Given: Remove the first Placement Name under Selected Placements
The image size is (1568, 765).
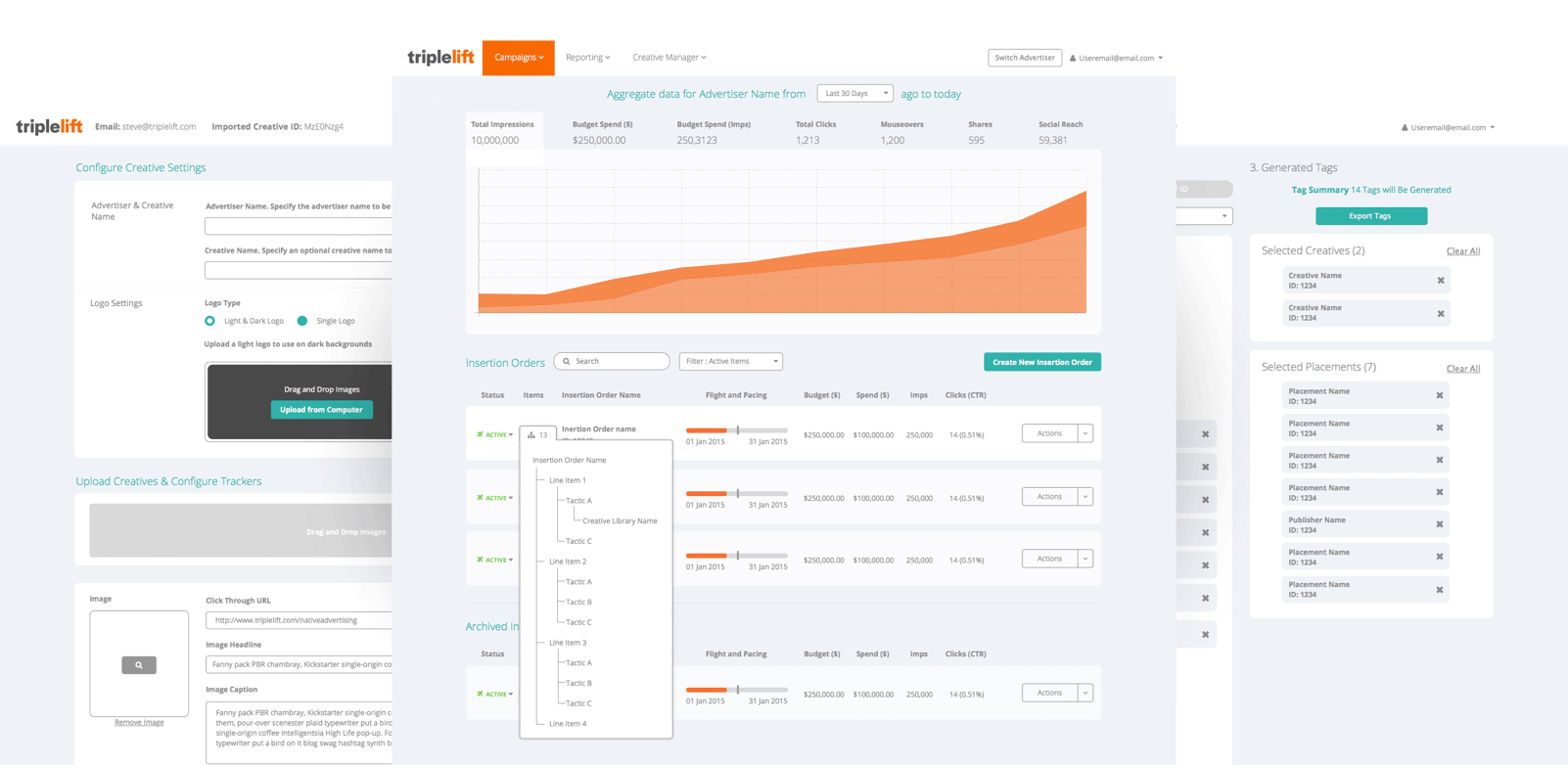Looking at the screenshot, I should point(1440,396).
